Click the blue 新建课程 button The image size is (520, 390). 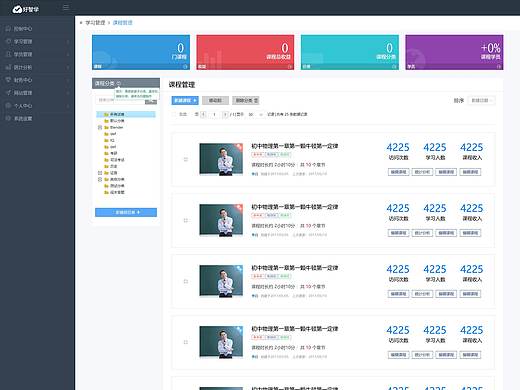tap(185, 100)
